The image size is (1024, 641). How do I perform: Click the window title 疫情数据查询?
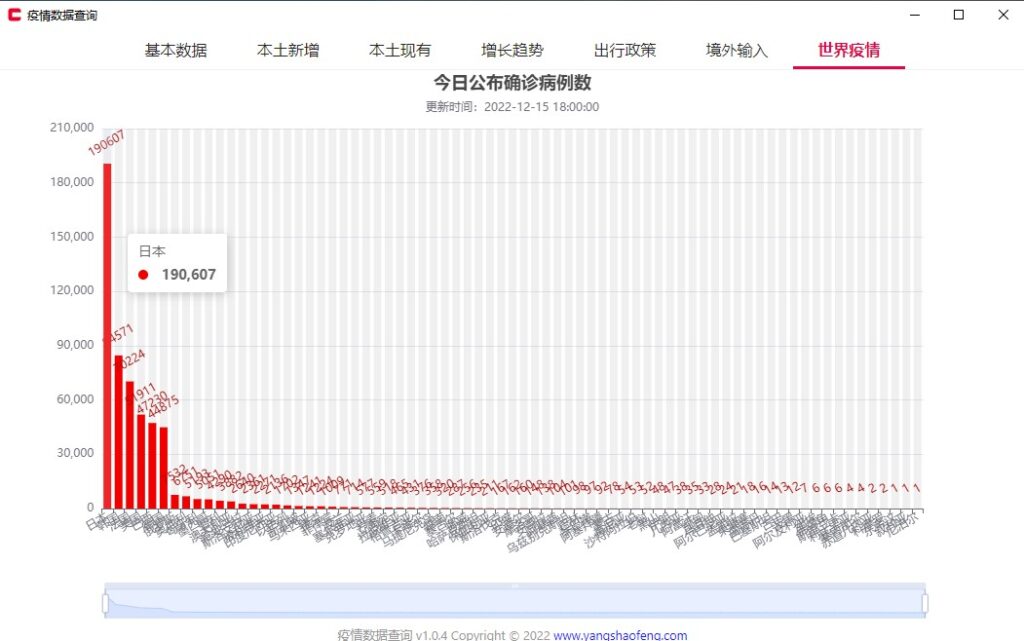[62, 15]
